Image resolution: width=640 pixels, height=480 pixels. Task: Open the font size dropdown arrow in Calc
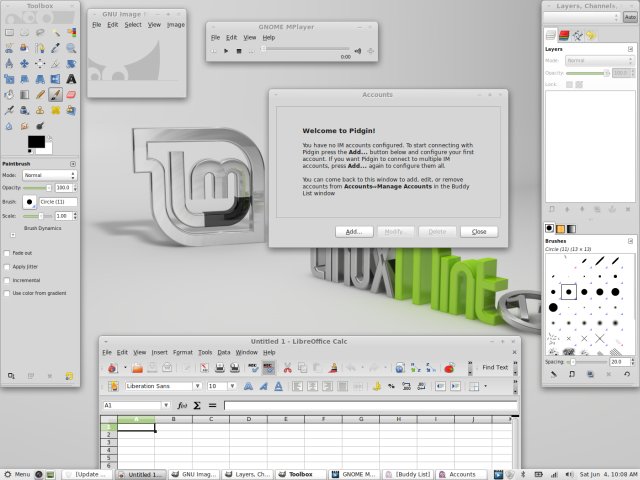[x=232, y=386]
